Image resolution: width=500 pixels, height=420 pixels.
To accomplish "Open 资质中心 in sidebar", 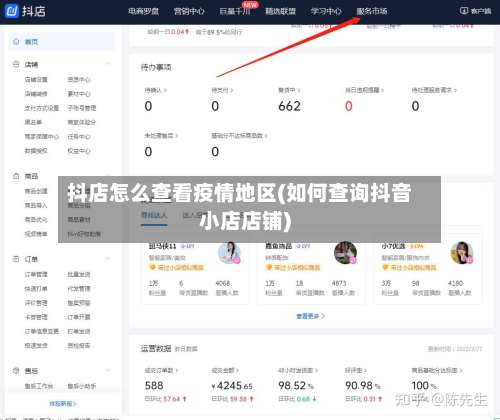I will click(79, 79).
